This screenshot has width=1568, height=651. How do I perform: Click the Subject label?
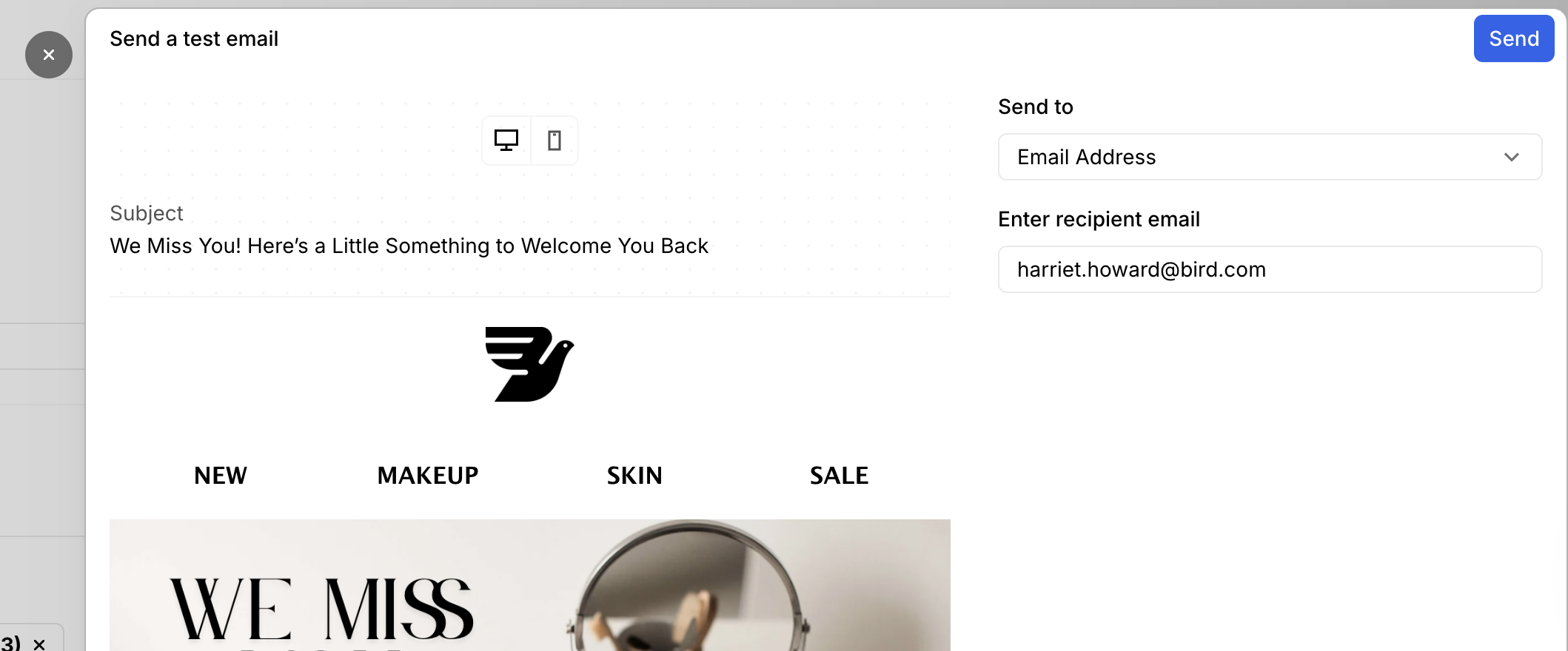pos(146,213)
